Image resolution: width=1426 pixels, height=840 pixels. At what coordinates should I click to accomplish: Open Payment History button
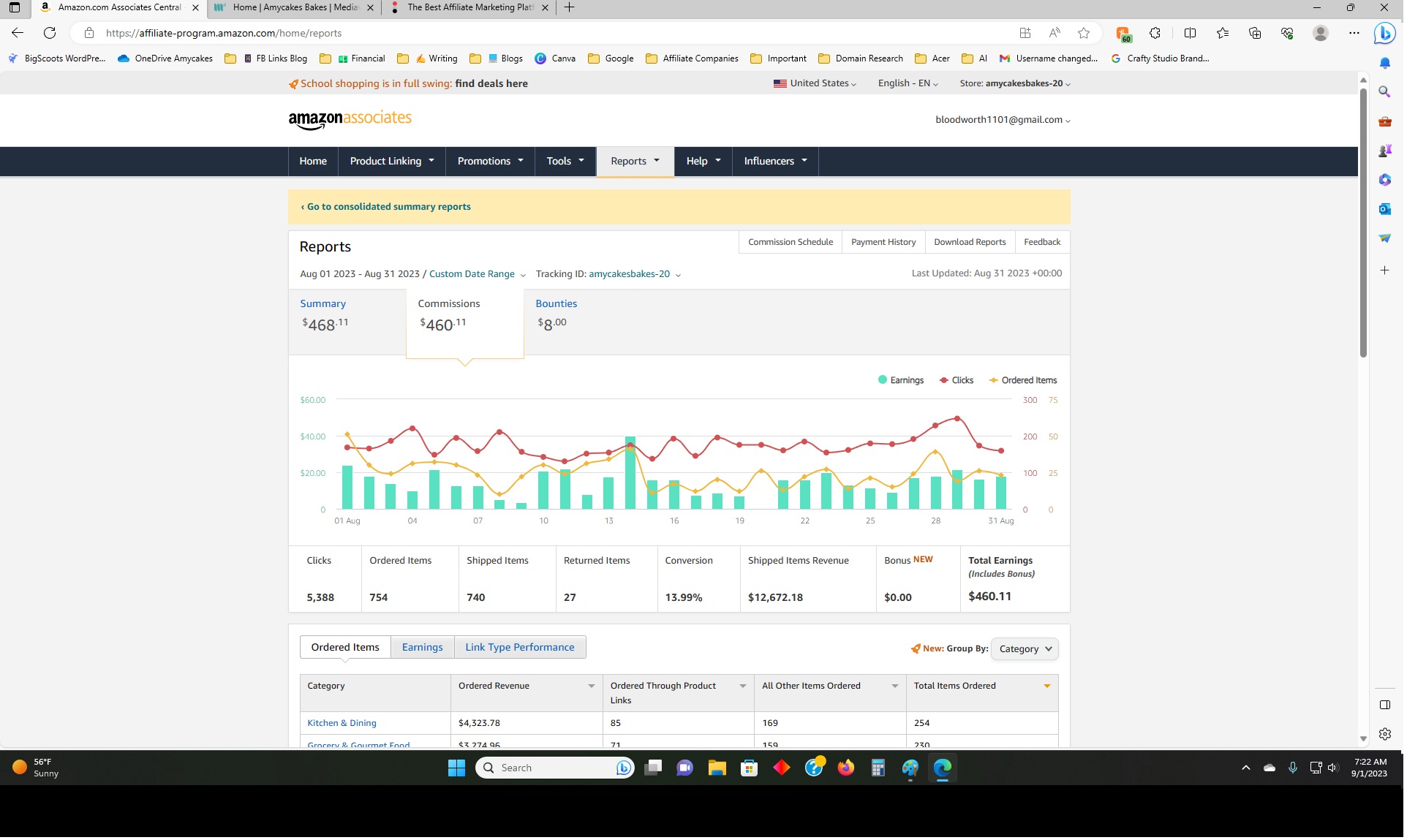tap(883, 242)
